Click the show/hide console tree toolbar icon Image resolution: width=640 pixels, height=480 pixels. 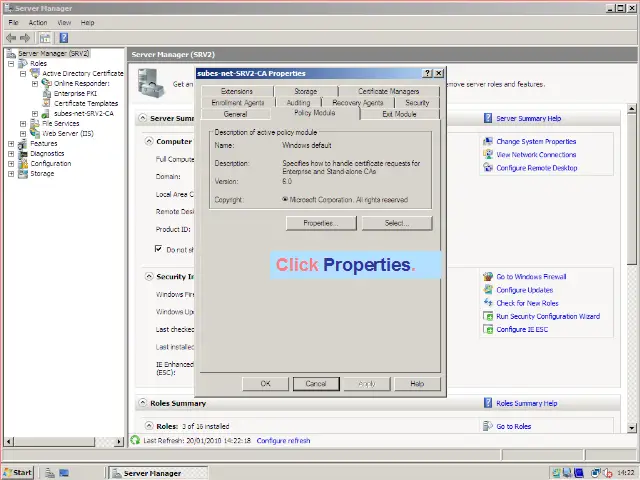[45, 38]
